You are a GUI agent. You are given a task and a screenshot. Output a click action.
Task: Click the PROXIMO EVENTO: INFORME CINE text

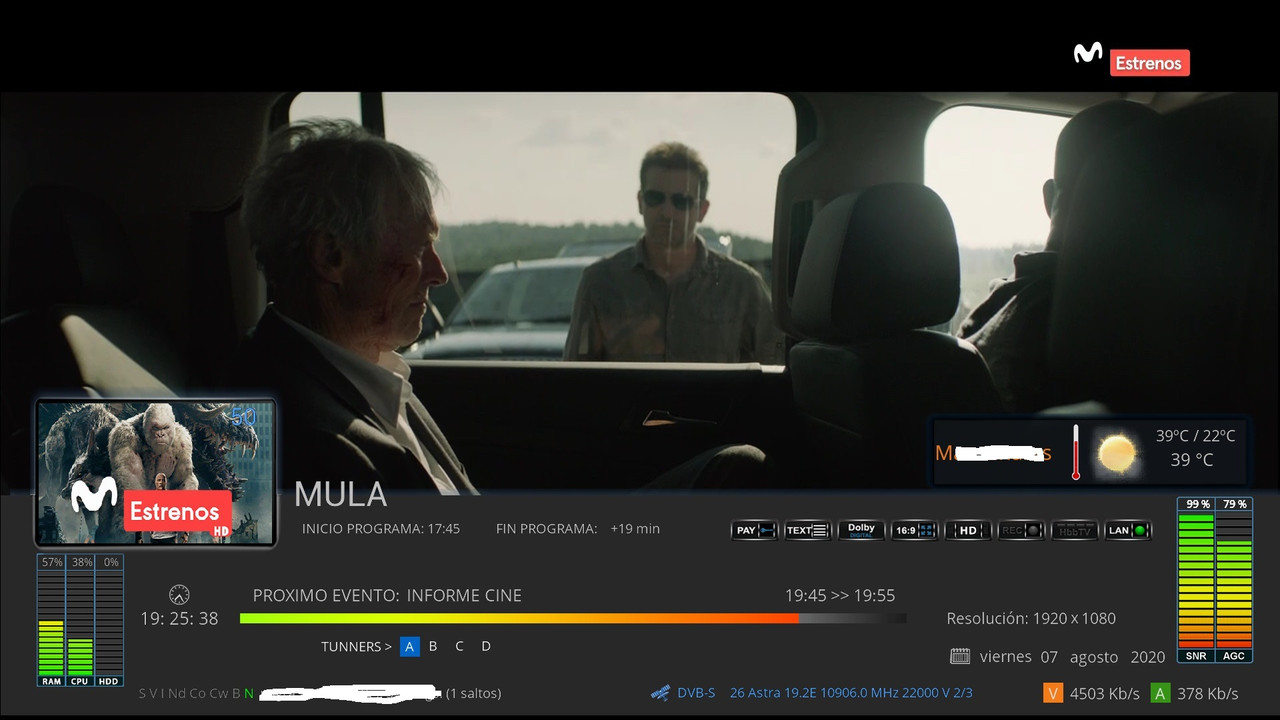click(387, 595)
